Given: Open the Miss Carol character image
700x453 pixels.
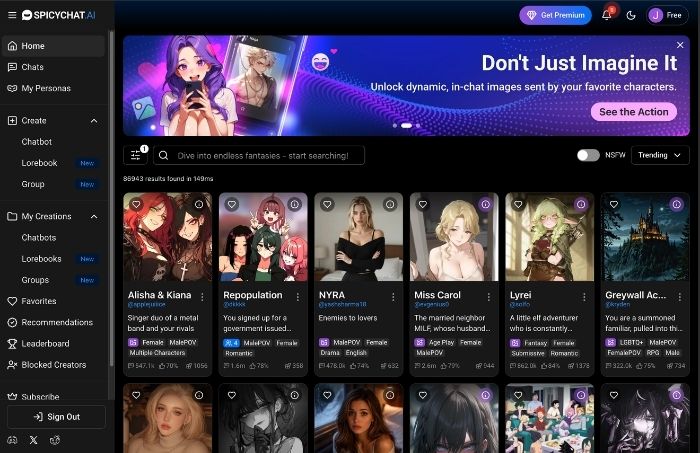Looking at the screenshot, I should click(454, 237).
